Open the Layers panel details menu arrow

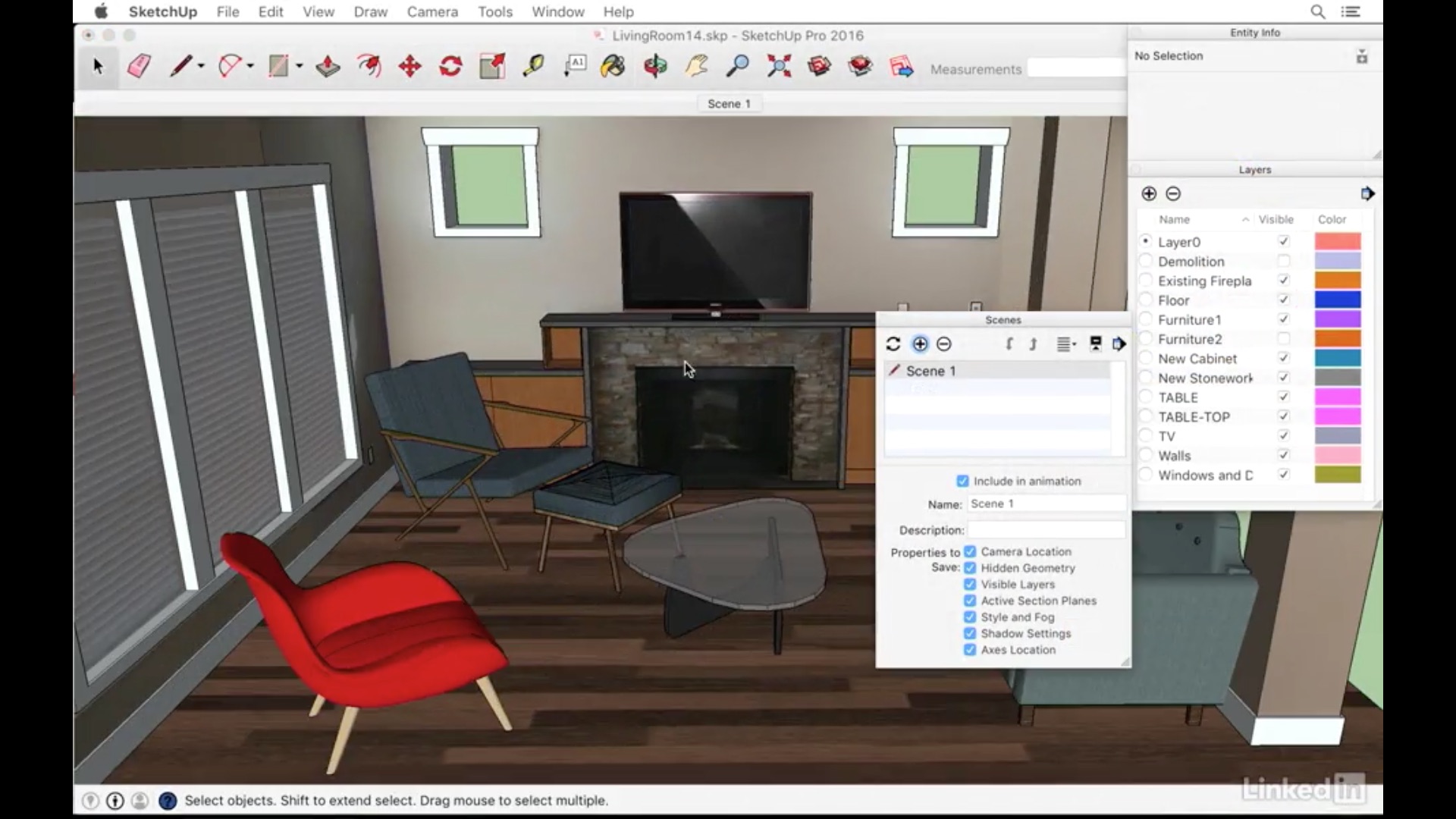pyautogui.click(x=1367, y=194)
